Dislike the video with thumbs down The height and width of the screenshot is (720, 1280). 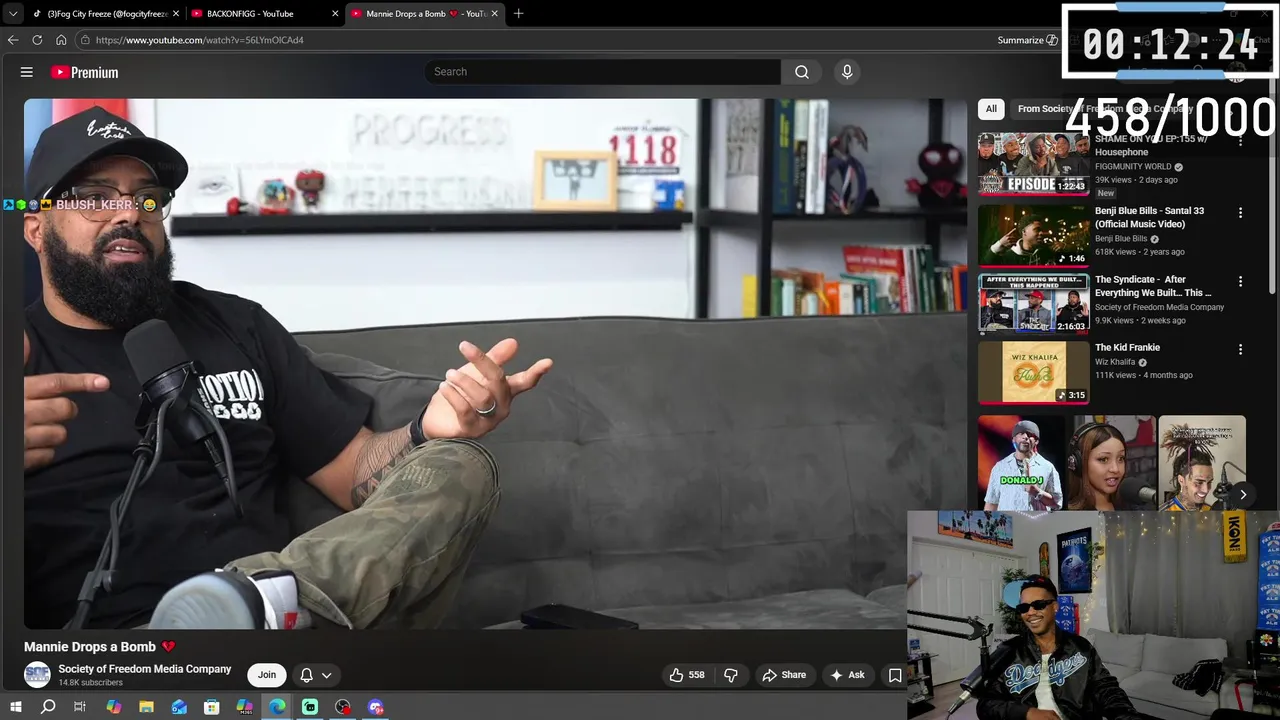[731, 675]
